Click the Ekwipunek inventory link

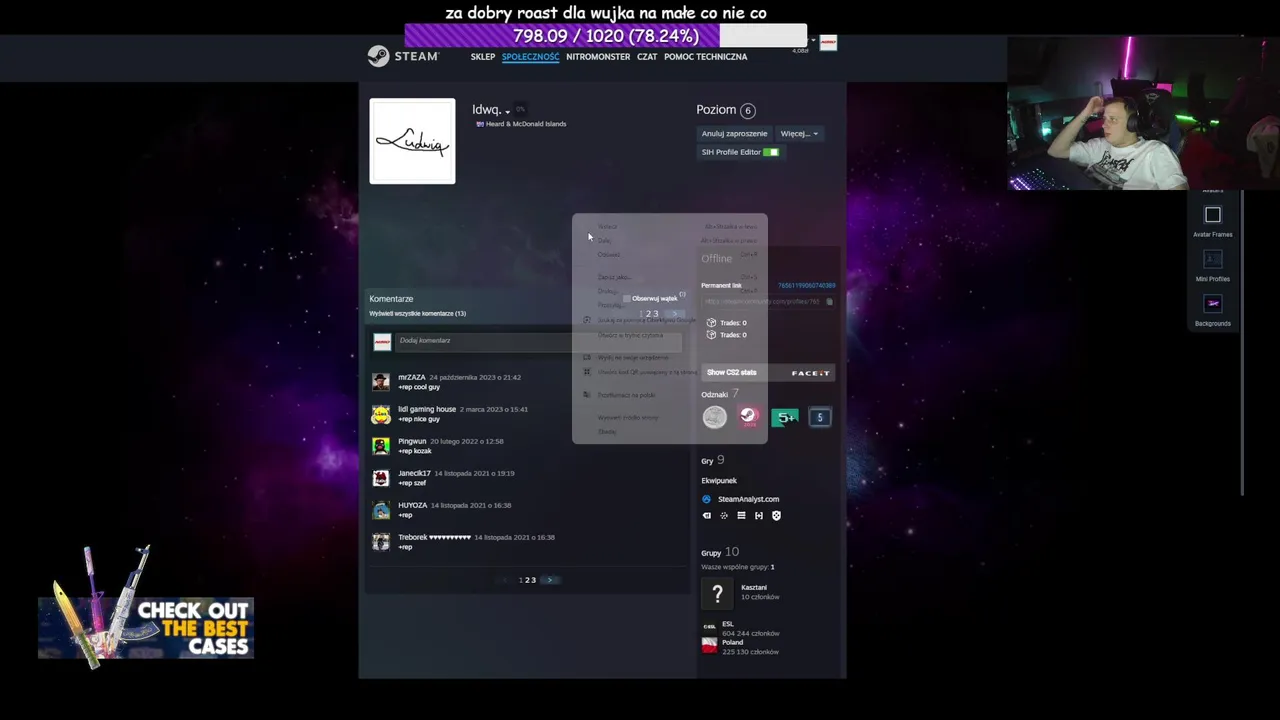[719, 481]
